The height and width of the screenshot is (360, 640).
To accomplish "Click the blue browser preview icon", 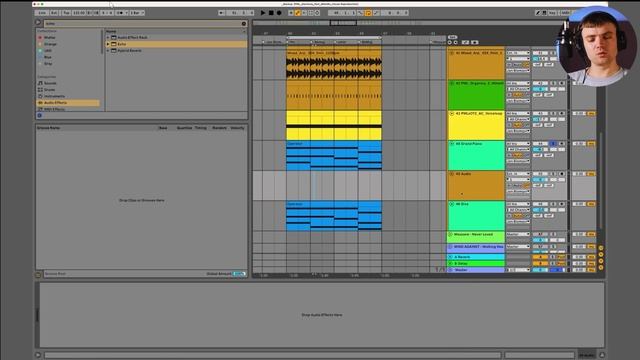I will click(x=40, y=116).
